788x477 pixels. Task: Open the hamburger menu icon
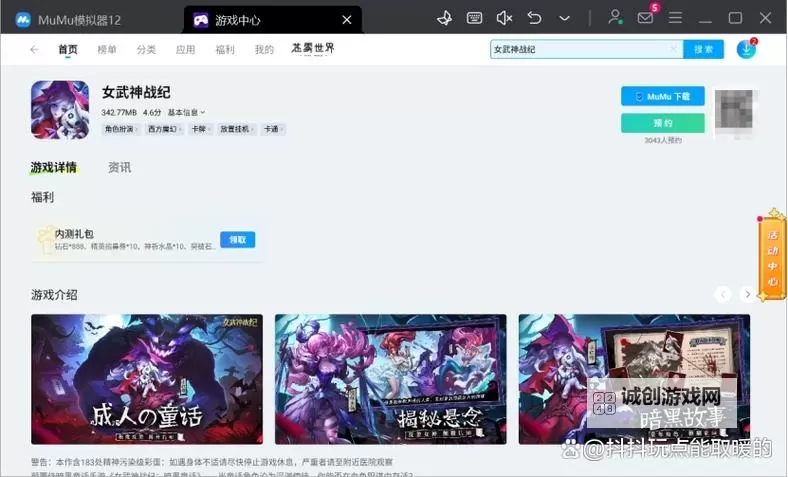pos(675,18)
